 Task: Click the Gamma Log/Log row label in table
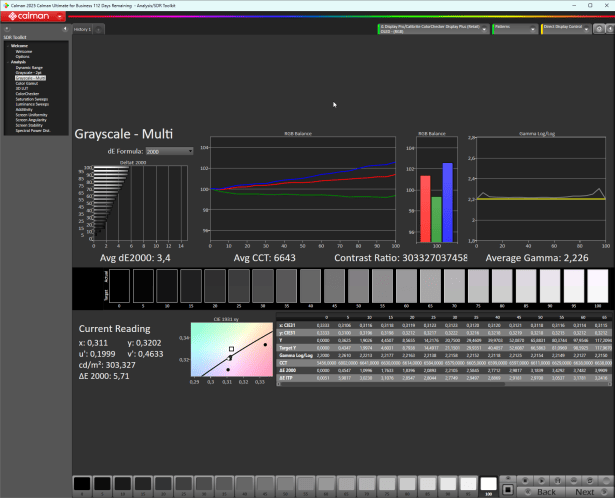point(296,356)
